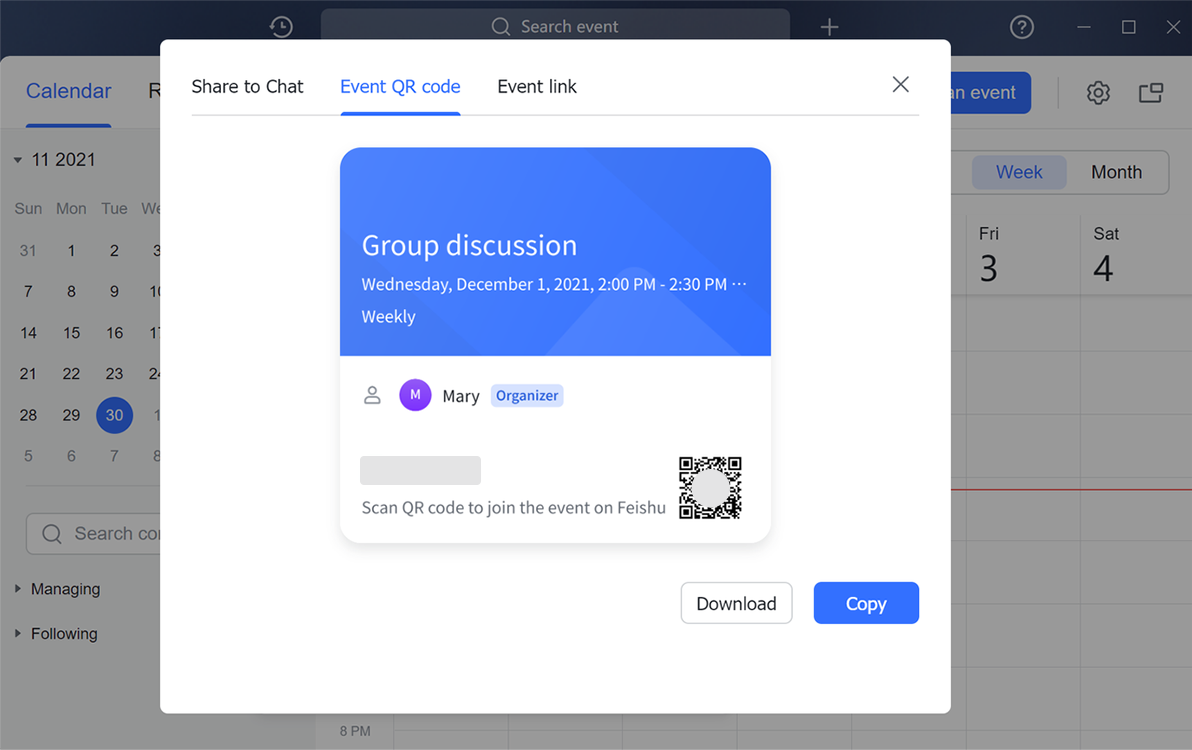The width and height of the screenshot is (1192, 750).
Task: Open calendar settings via gear icon
Action: point(1098,92)
